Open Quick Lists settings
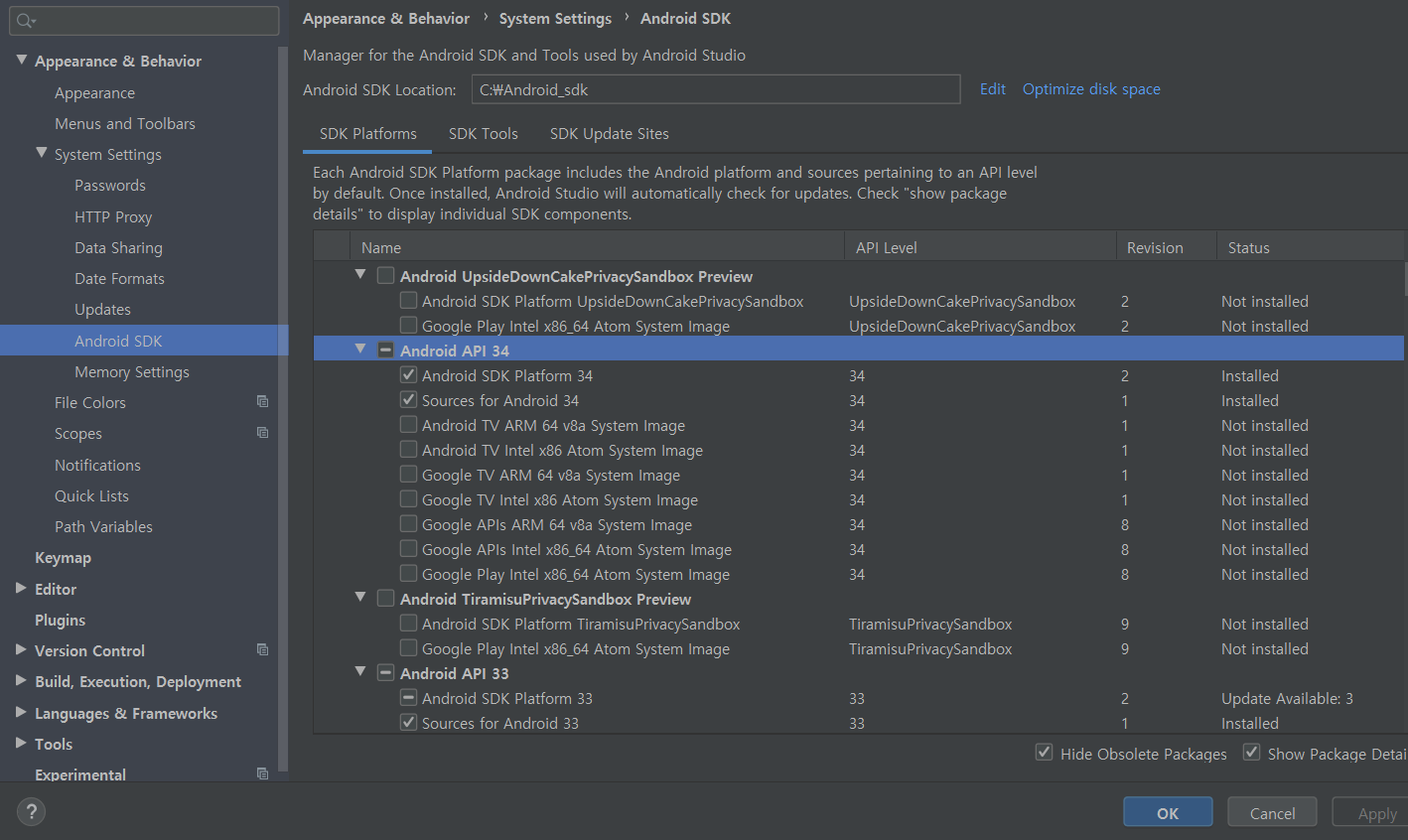1408x840 pixels. click(91, 495)
